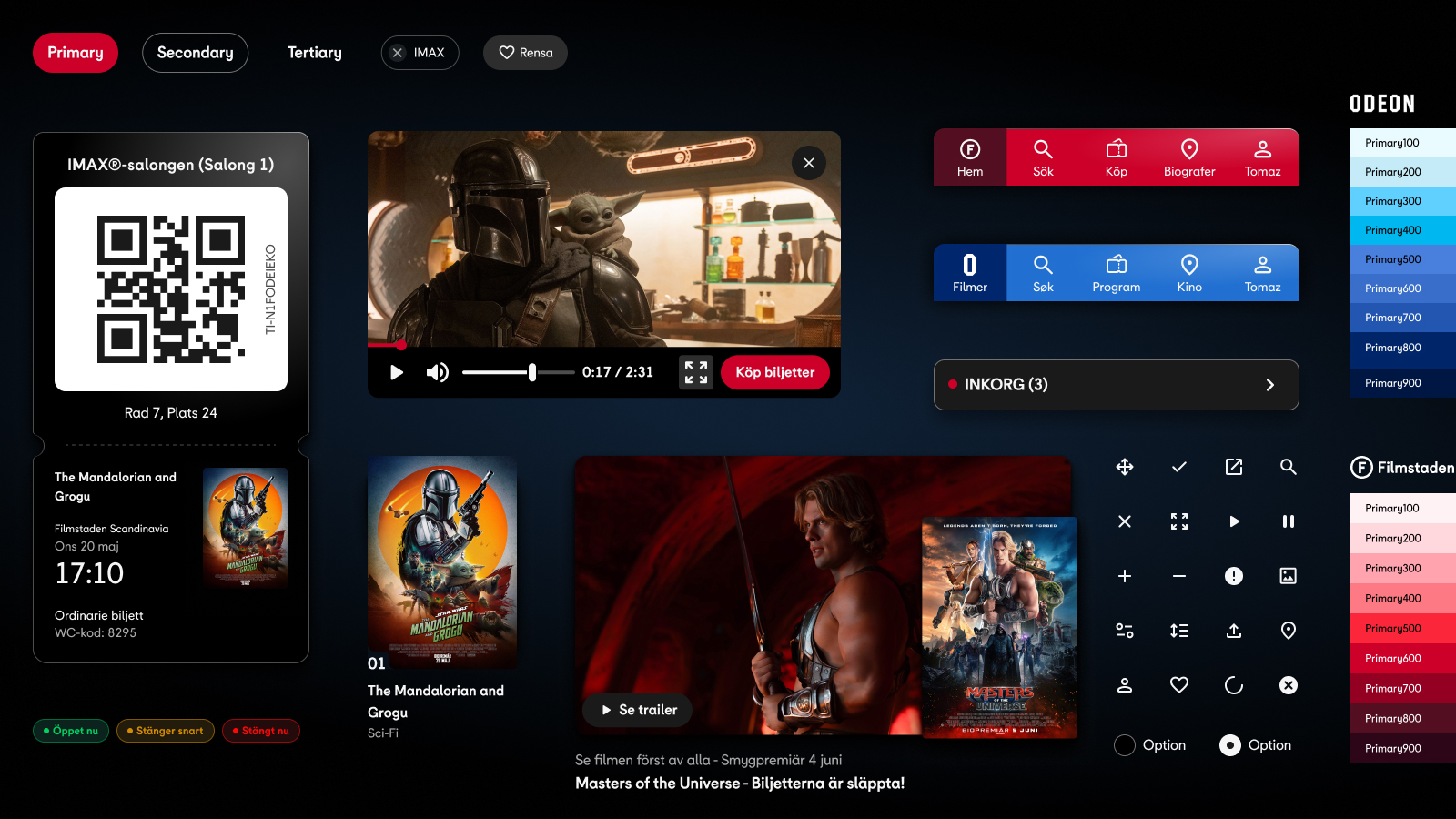The image size is (1456, 819).
Task: Click the image picture icon
Action: coord(1289,576)
